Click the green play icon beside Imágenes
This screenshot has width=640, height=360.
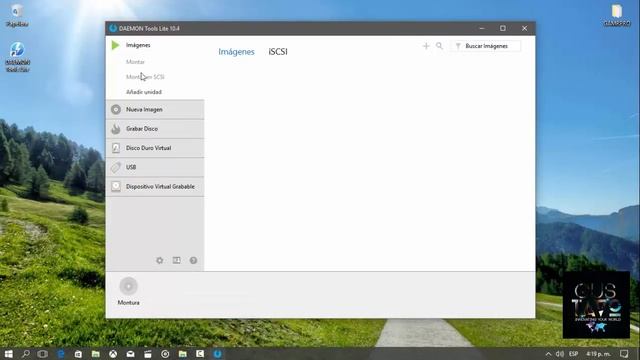coord(116,45)
